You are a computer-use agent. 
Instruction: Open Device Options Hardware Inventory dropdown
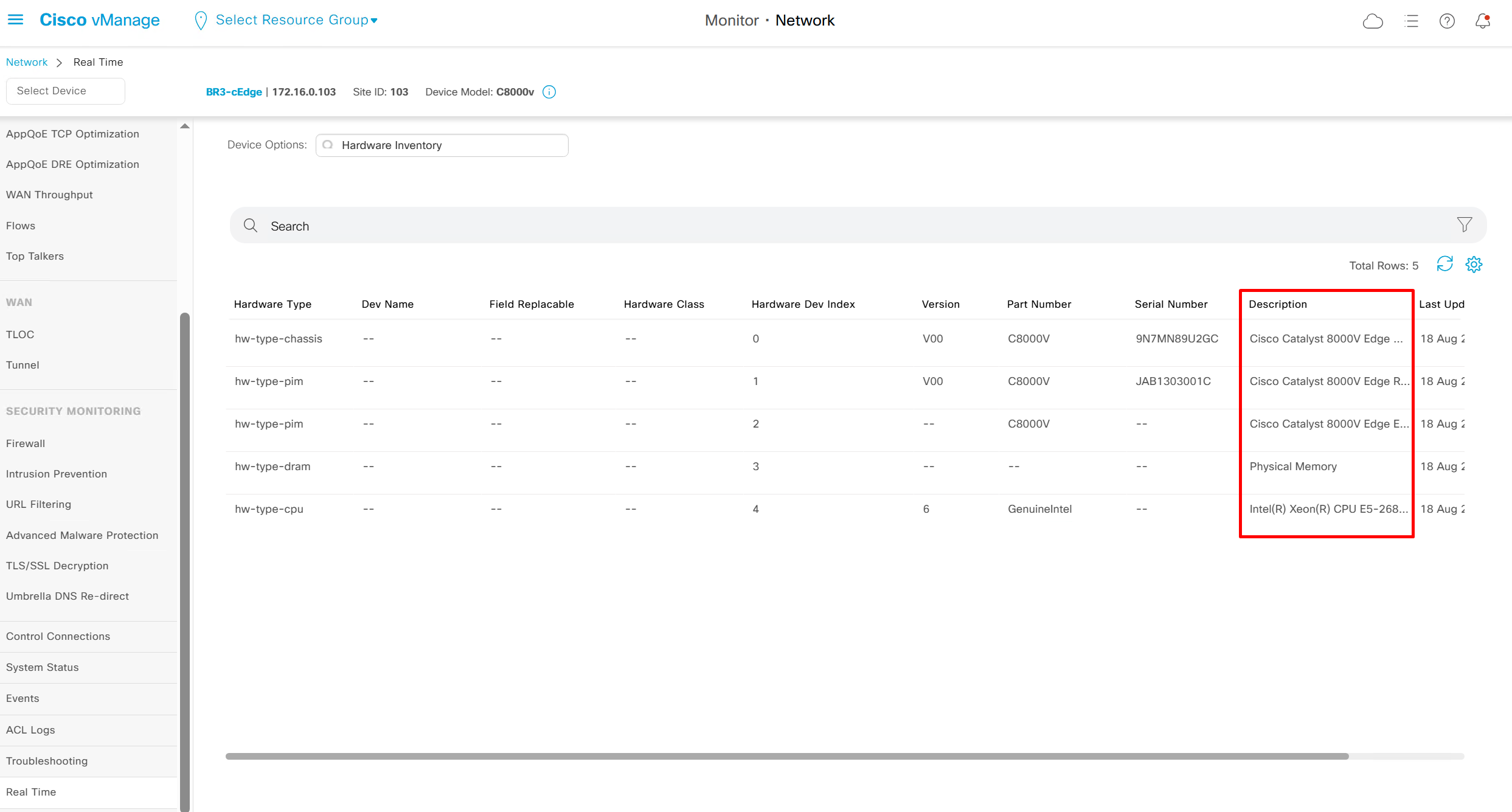(442, 145)
